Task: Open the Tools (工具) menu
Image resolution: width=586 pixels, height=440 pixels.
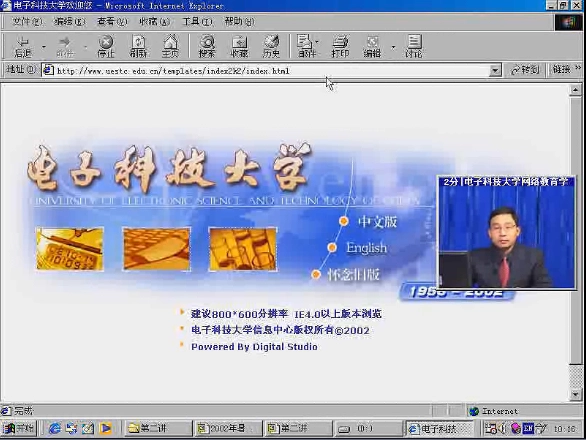Action: pos(197,22)
